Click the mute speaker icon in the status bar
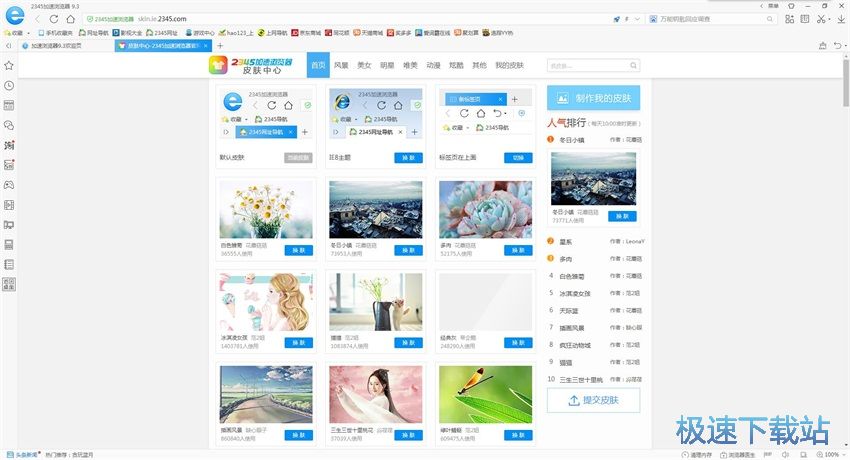 [786, 455]
